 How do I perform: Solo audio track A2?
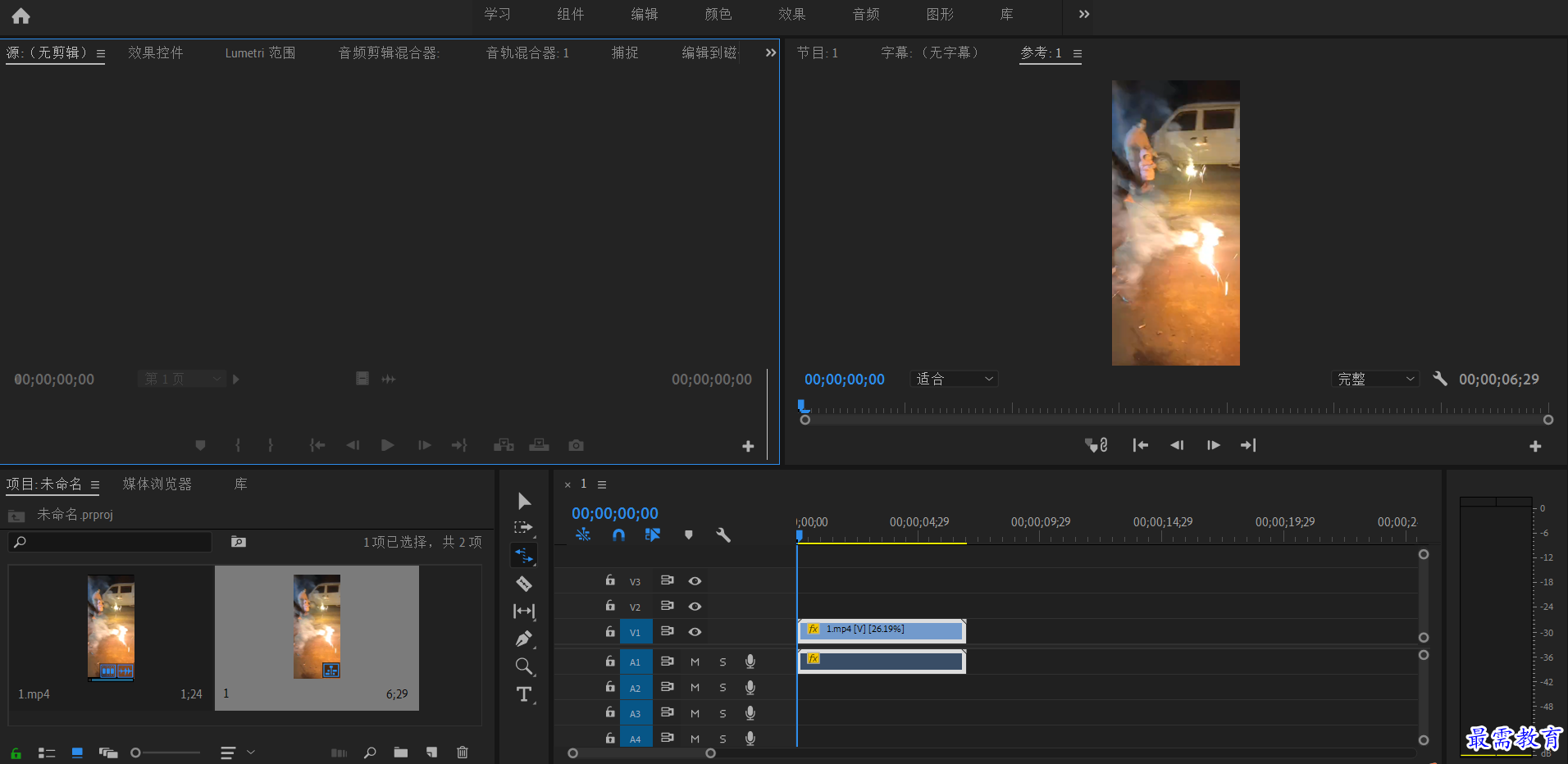722,688
